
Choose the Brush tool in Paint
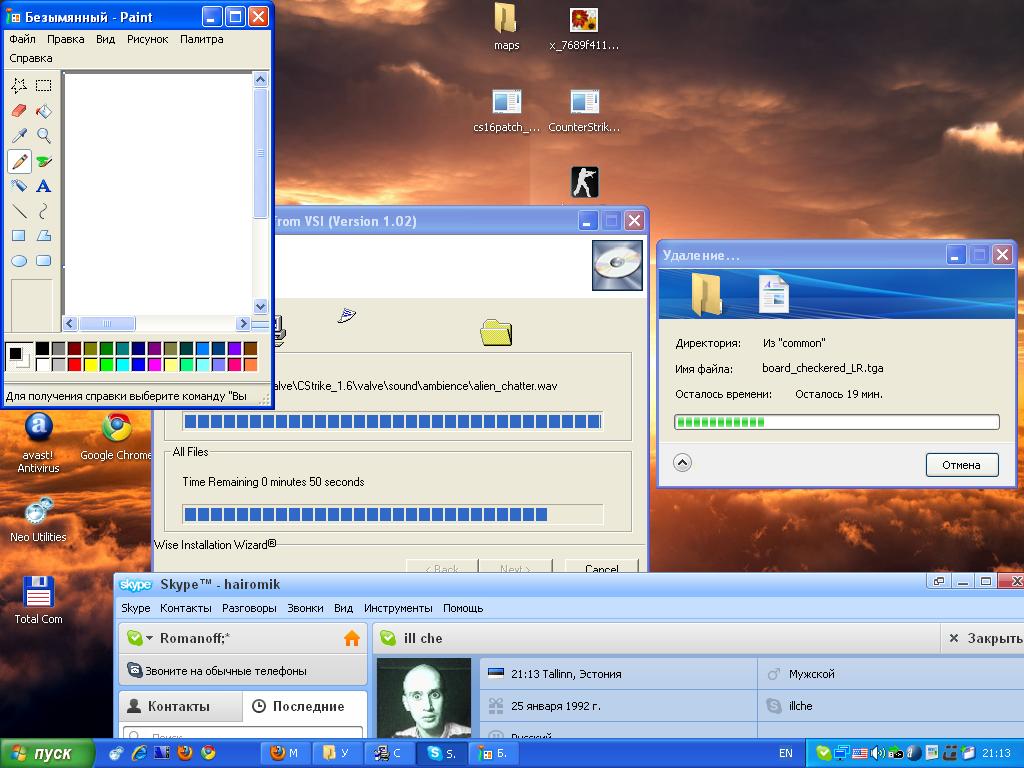[x=44, y=161]
